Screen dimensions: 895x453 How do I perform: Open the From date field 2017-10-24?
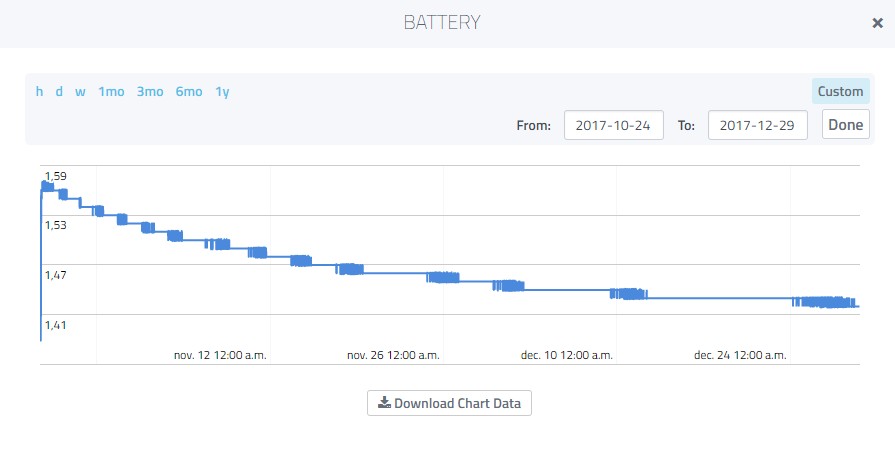(x=614, y=125)
